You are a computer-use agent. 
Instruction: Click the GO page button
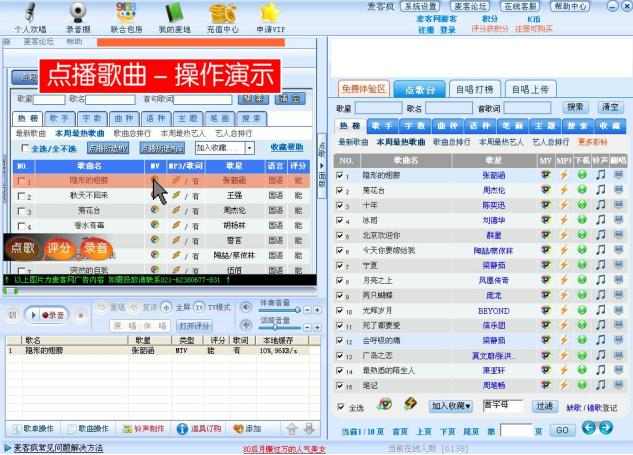[x=562, y=430]
